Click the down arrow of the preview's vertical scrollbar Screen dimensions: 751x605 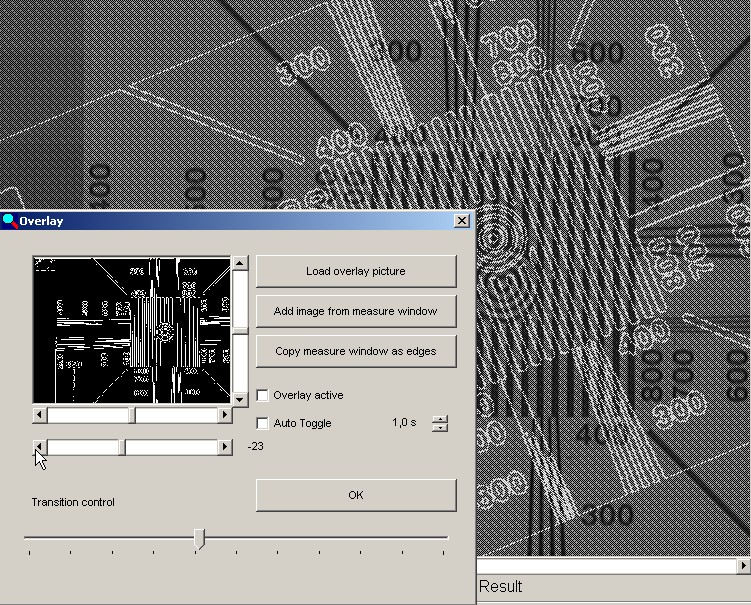click(x=240, y=398)
